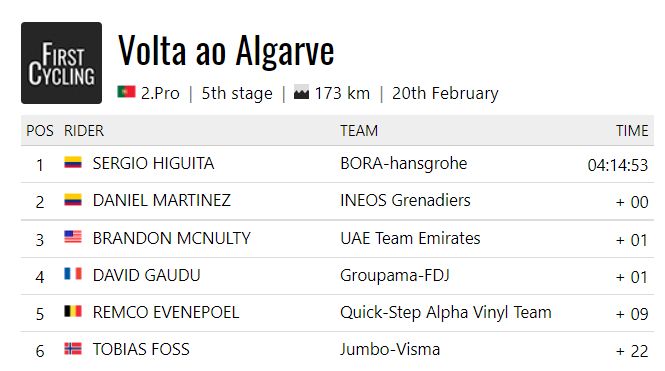Click Remco Evenepoel's Belgian flag

pos(73,311)
